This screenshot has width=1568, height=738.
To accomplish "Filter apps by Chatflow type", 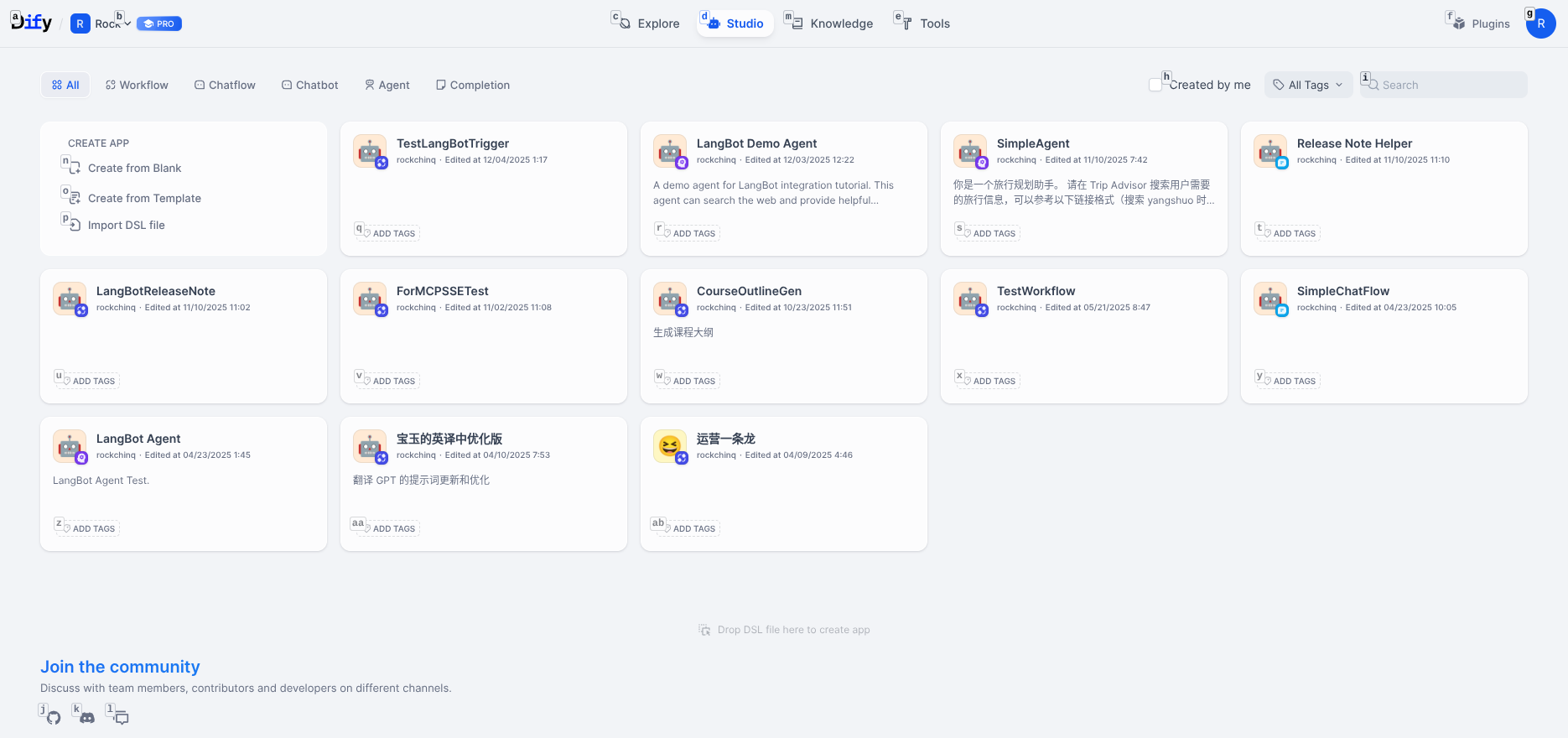I will point(225,85).
